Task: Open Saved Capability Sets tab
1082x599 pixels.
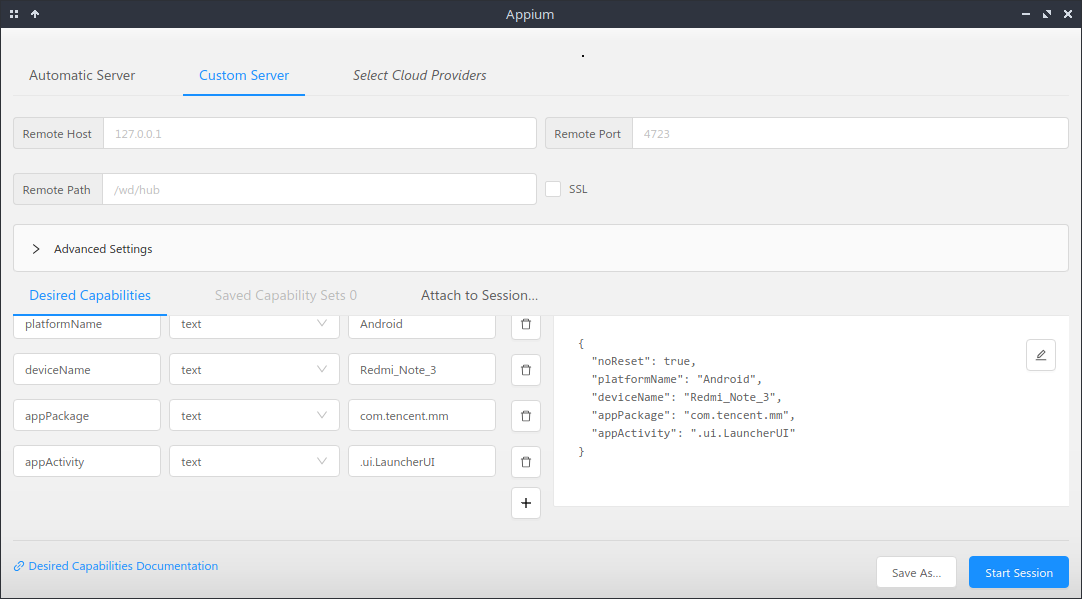Action: (x=286, y=295)
